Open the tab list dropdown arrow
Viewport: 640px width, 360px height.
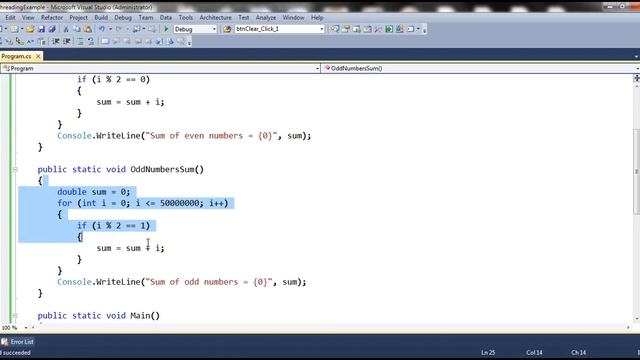tap(637, 57)
